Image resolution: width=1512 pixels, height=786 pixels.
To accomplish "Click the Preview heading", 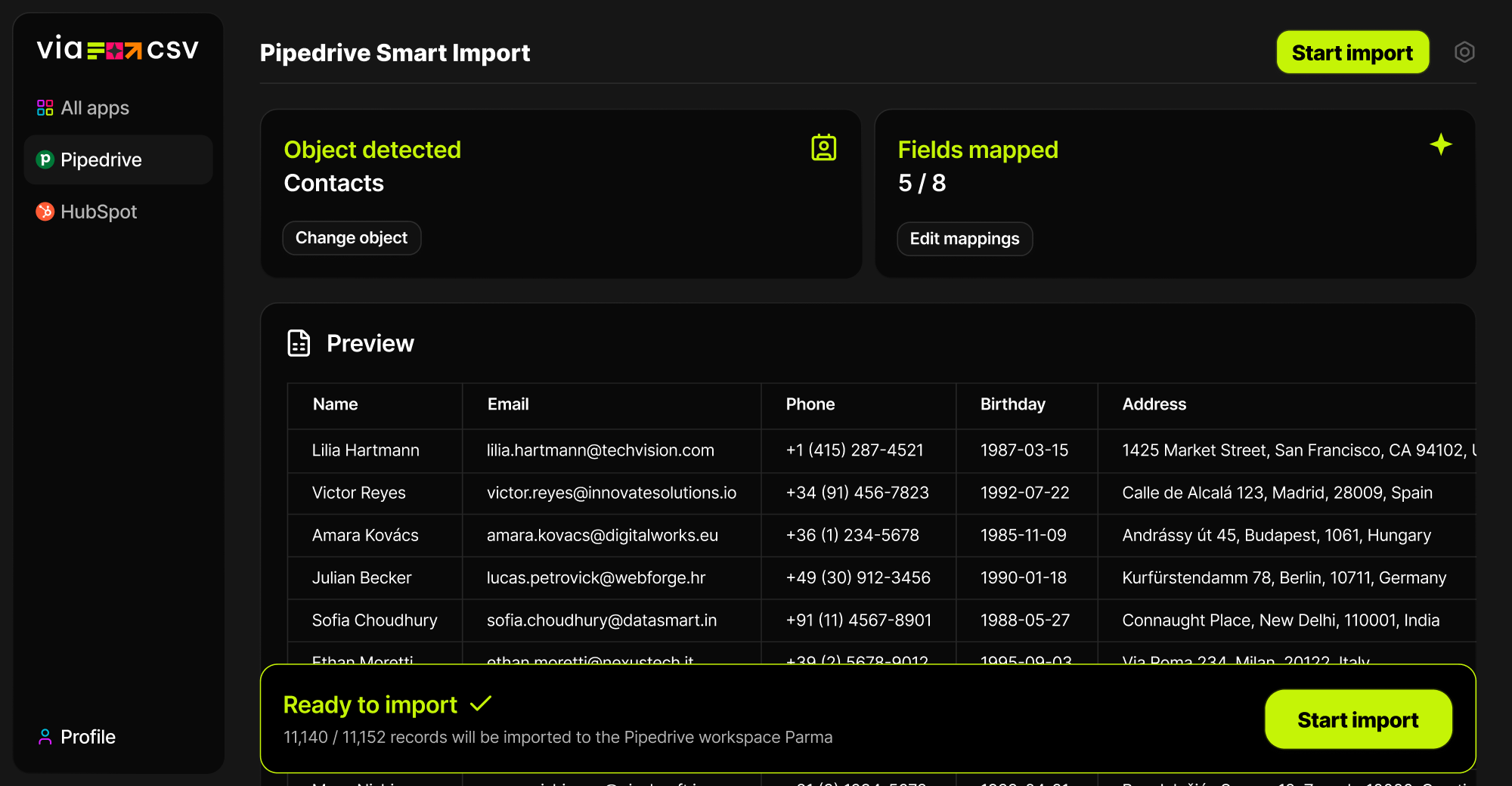I will coord(370,344).
